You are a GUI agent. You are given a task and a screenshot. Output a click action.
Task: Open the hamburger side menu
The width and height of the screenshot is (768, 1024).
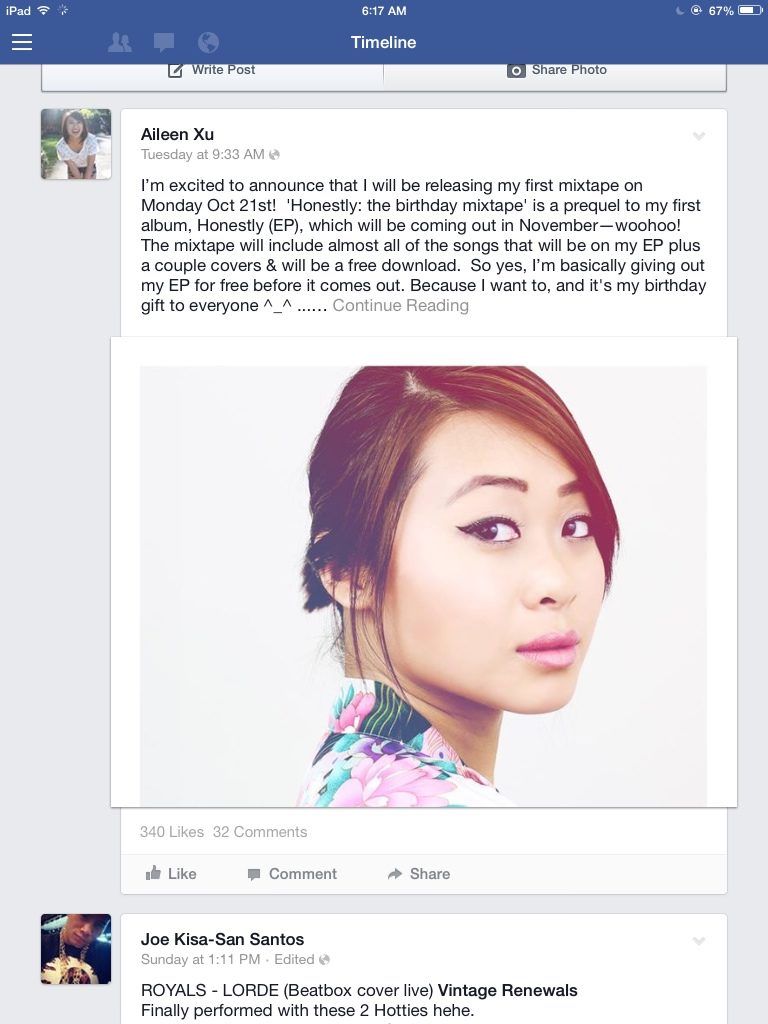tap(22, 42)
